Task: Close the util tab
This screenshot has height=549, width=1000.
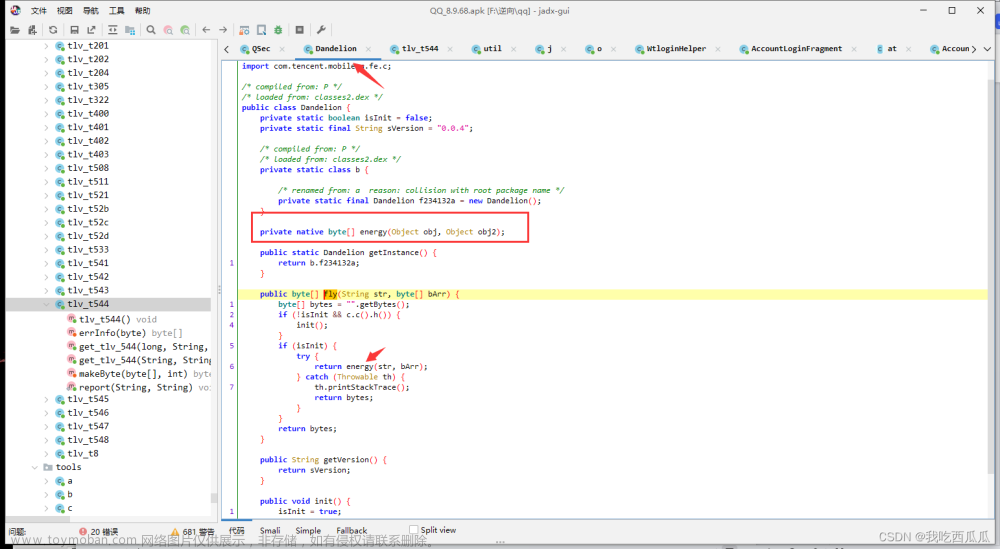Action: tap(513, 49)
